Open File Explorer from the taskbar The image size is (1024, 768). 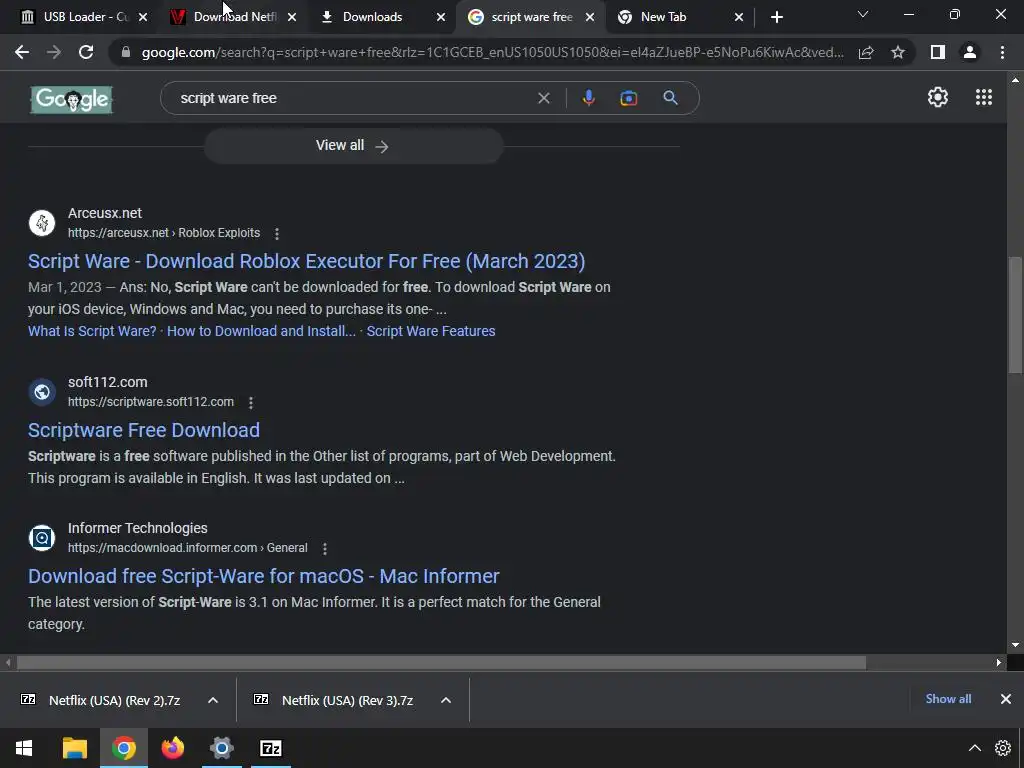tap(74, 748)
